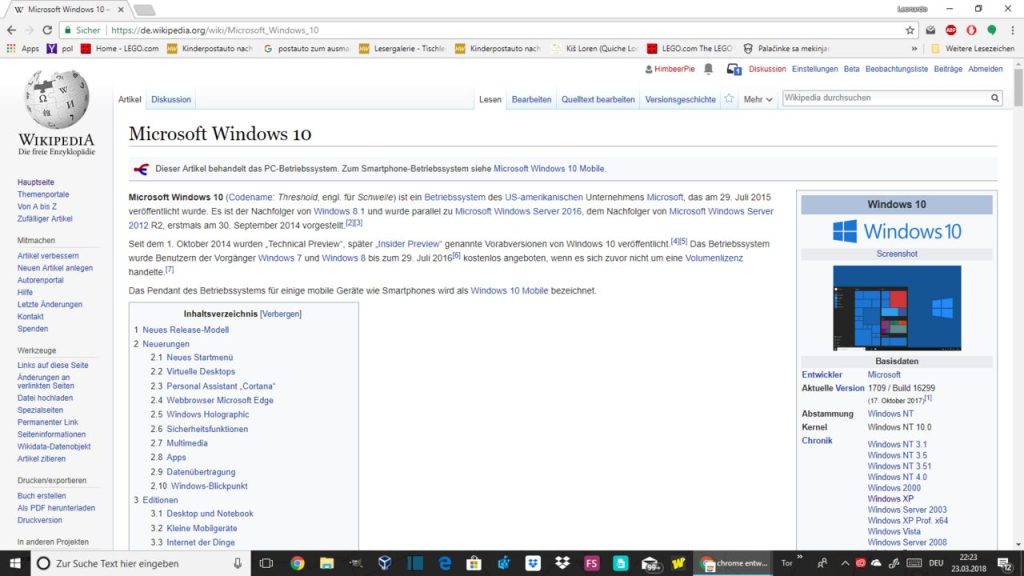This screenshot has width=1024, height=576.
Task: Open the Windows Start menu
Action: (14, 563)
